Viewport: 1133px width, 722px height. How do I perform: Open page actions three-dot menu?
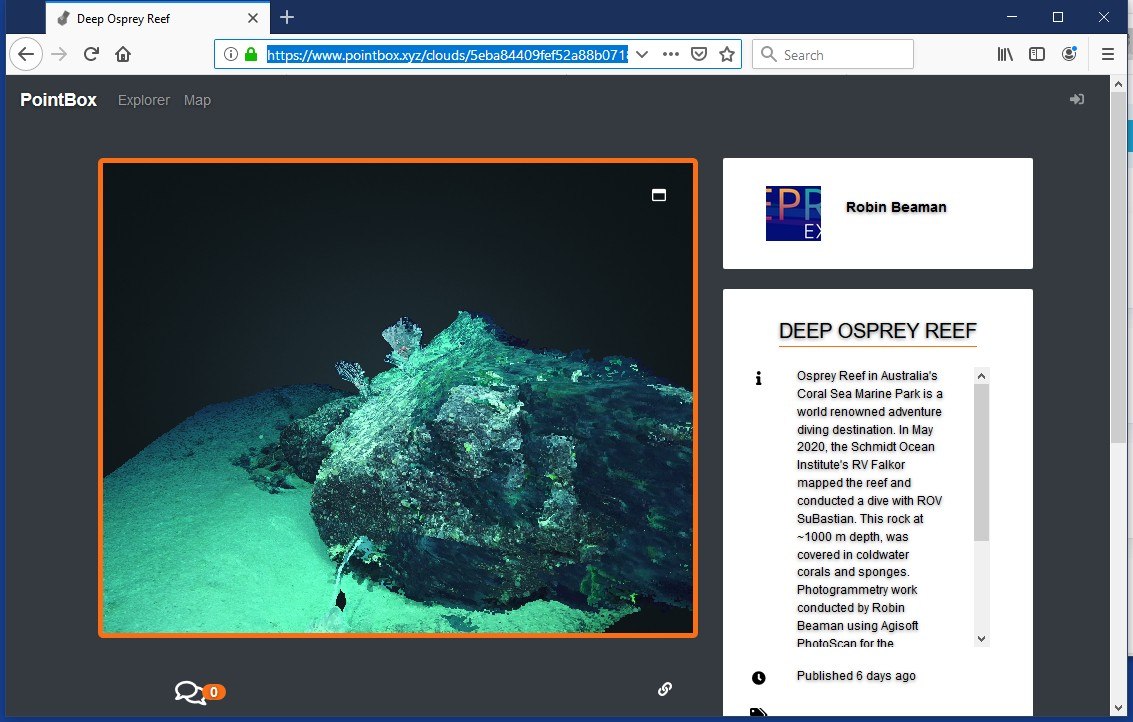tap(671, 54)
